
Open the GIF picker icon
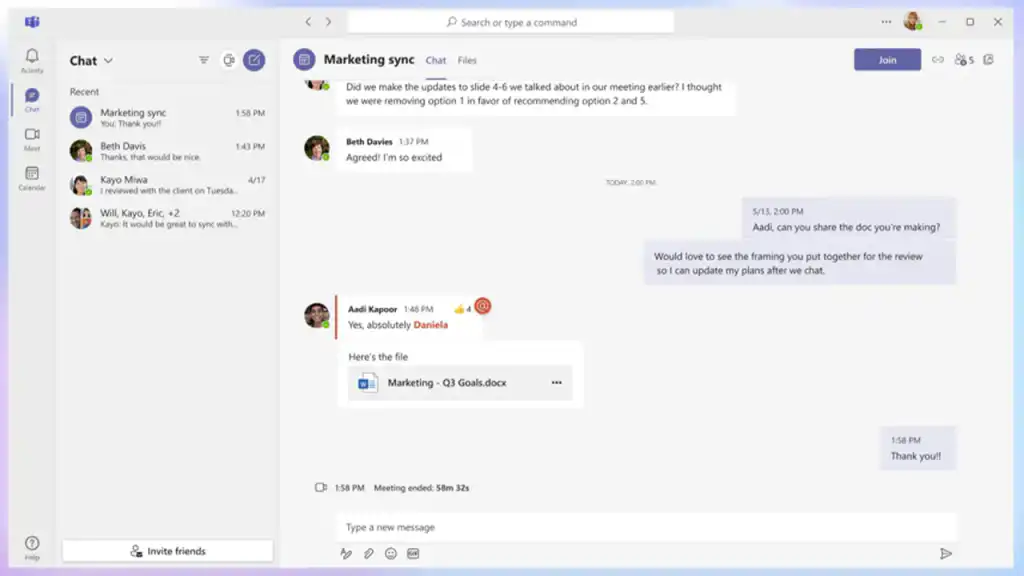tap(413, 553)
